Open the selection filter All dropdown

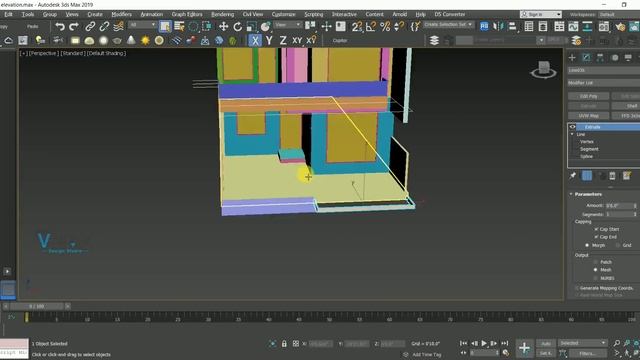(142, 25)
